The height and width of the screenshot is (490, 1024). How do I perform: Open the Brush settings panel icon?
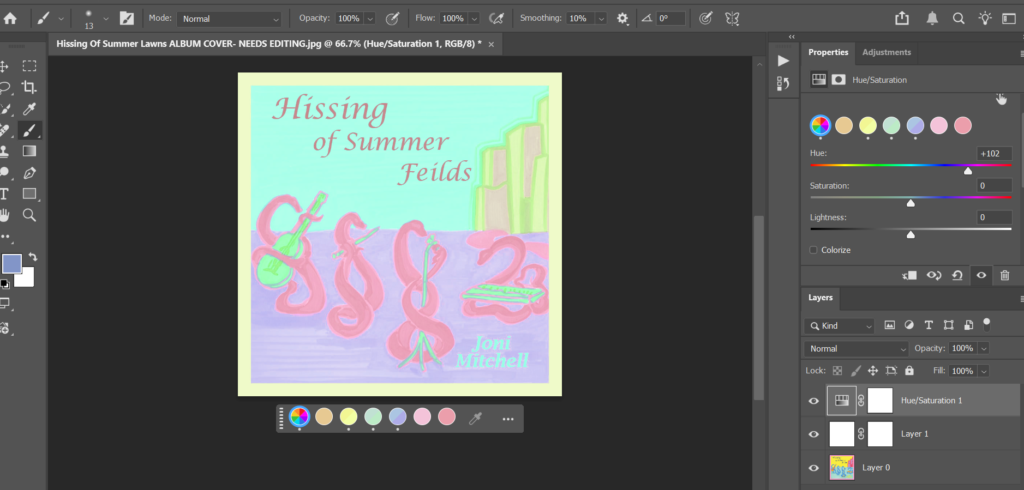[x=127, y=18]
